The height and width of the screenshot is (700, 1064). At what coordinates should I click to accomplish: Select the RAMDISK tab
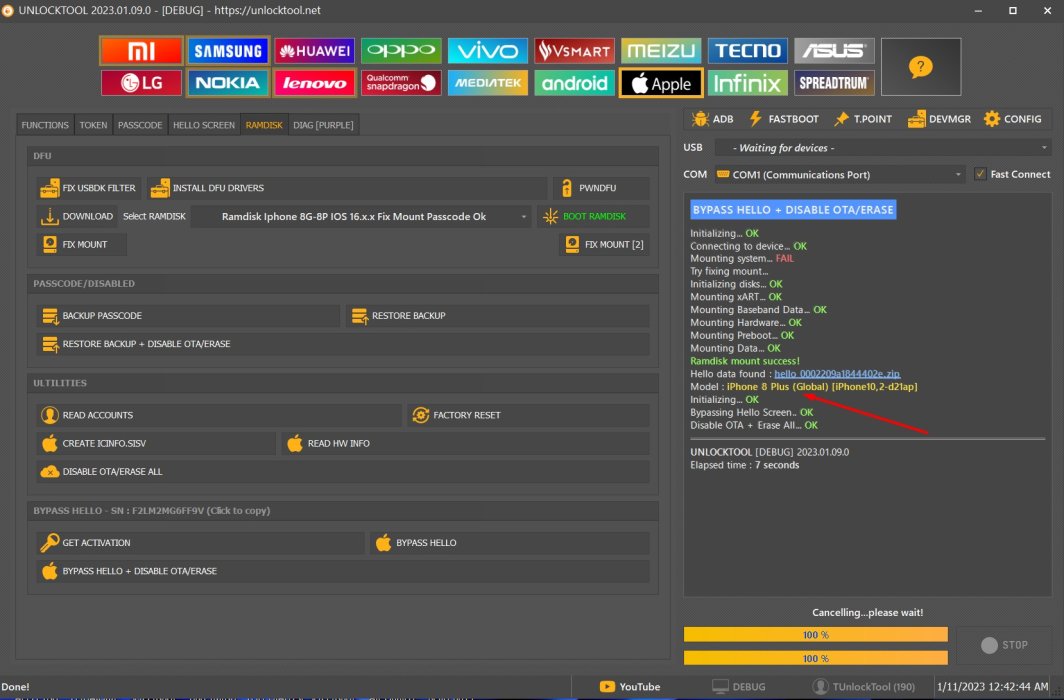click(264, 125)
